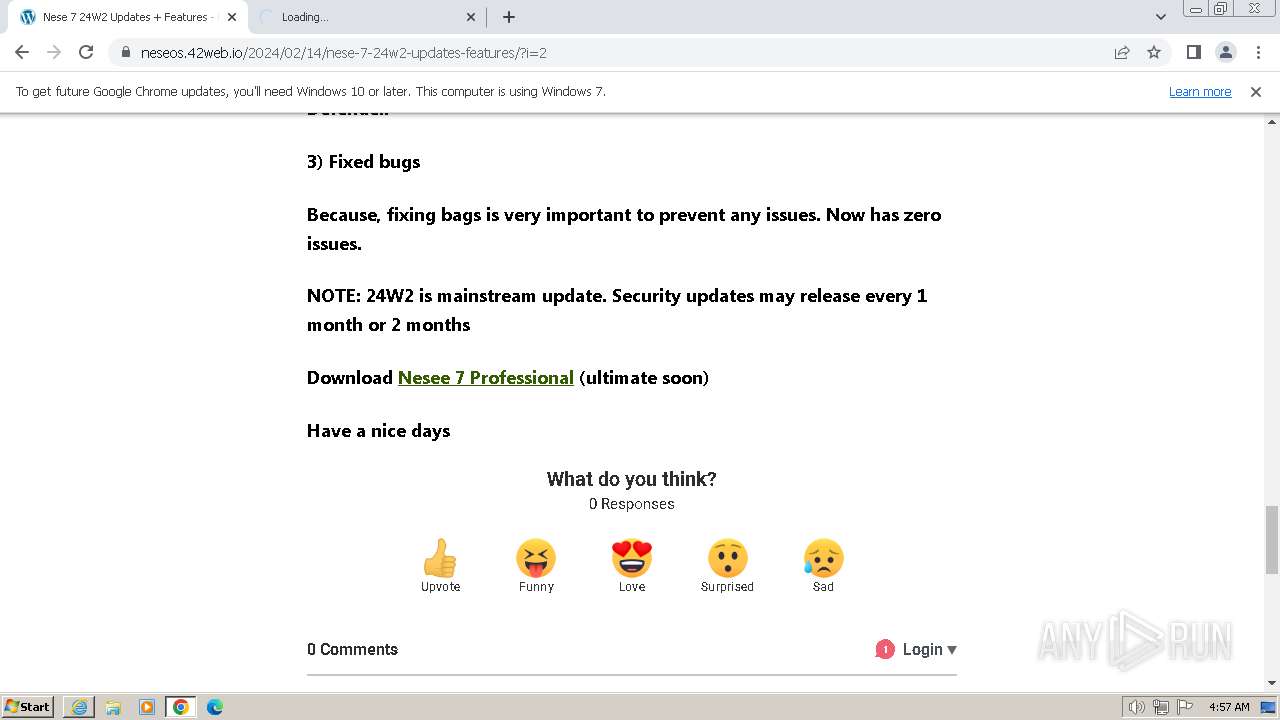Click the address bar URL

[343, 53]
